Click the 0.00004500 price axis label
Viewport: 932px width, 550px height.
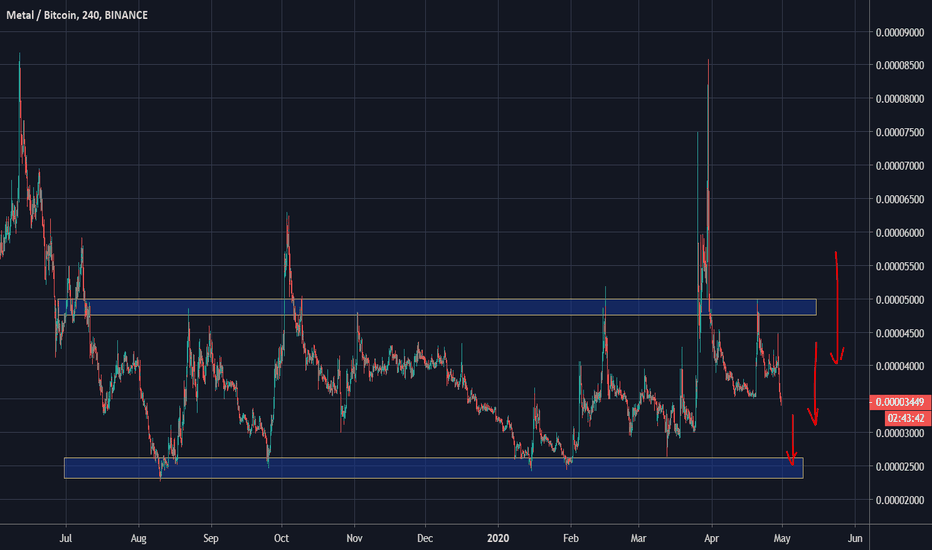pos(899,334)
